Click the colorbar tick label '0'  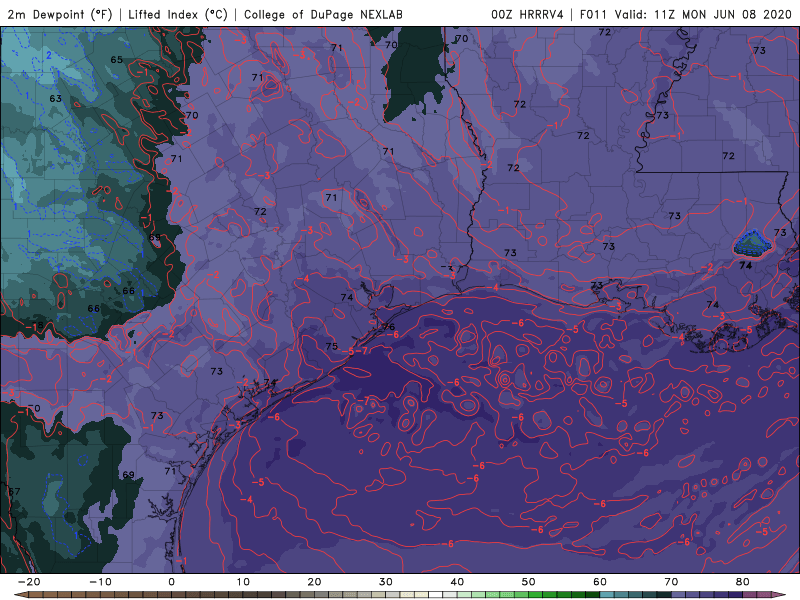(171, 582)
